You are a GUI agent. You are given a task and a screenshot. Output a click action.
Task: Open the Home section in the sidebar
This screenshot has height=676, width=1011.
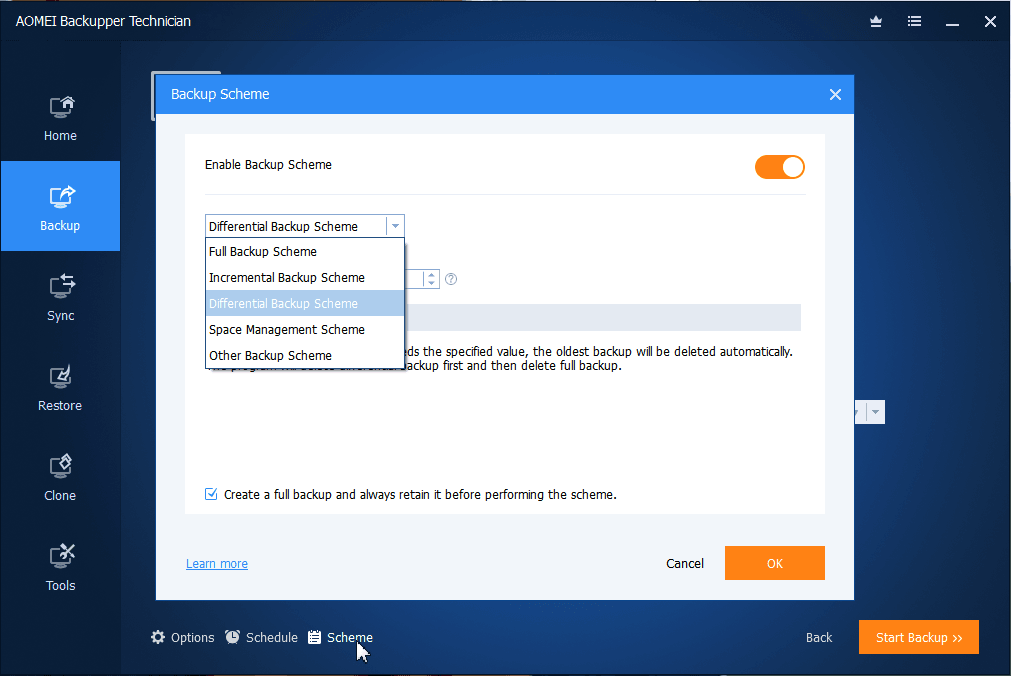coord(60,119)
